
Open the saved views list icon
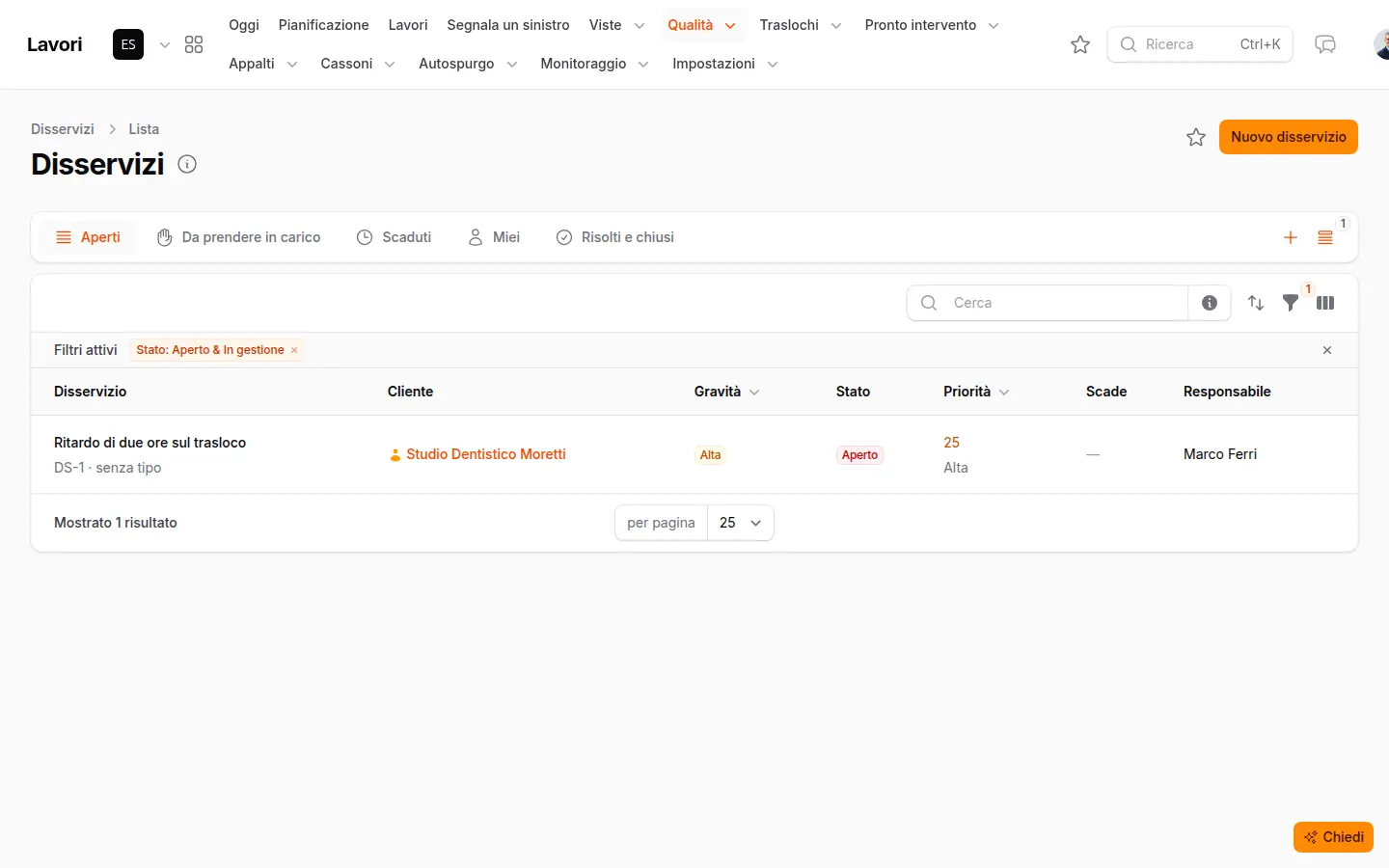coord(1325,237)
